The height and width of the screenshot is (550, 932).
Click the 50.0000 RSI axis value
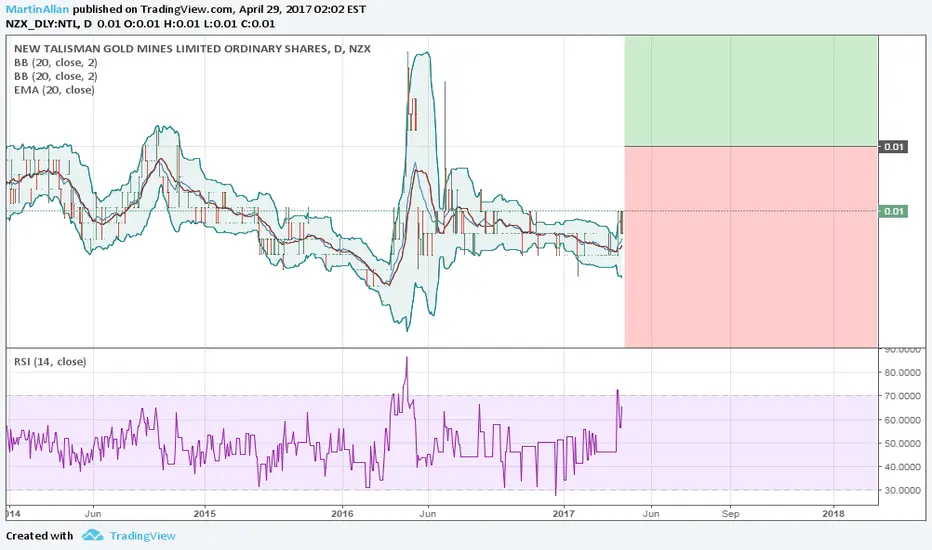[903, 444]
